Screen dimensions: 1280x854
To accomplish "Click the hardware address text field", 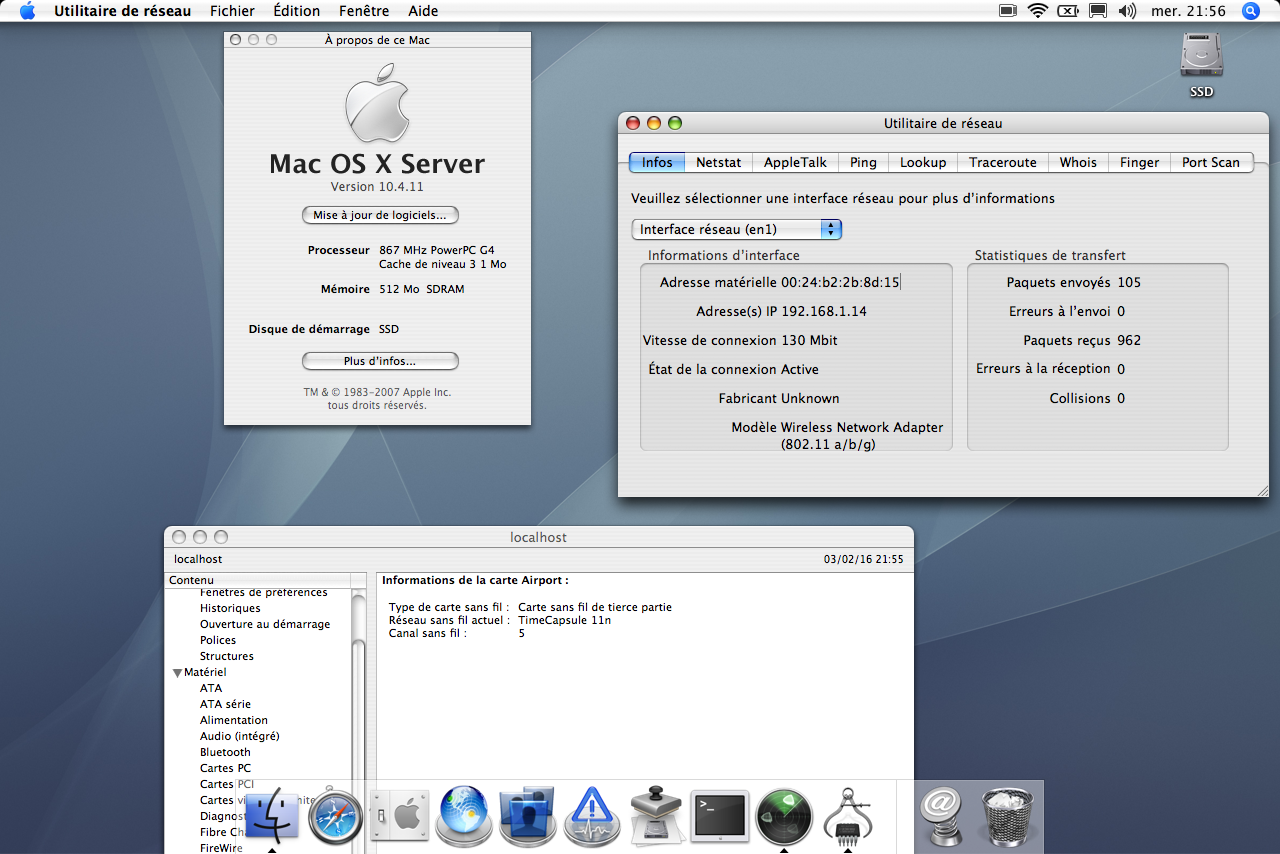I will (840, 282).
